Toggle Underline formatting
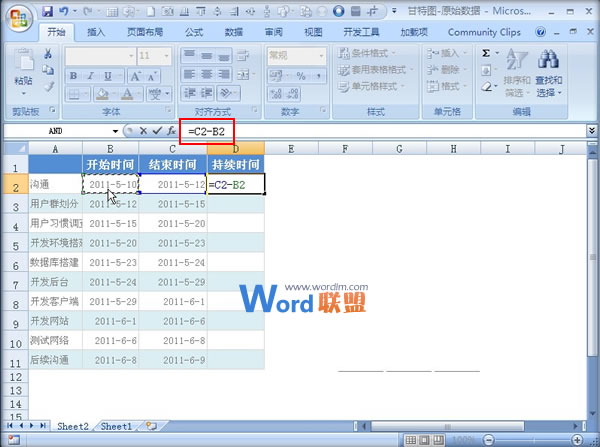This screenshot has height=447, width=600. tap(108, 76)
